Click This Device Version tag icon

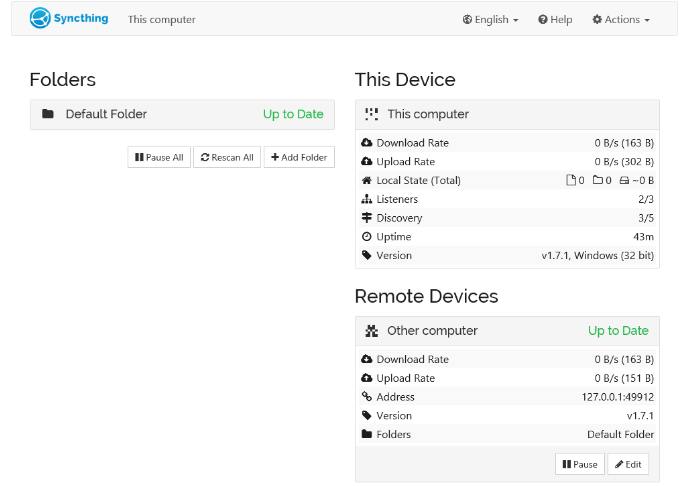367,255
